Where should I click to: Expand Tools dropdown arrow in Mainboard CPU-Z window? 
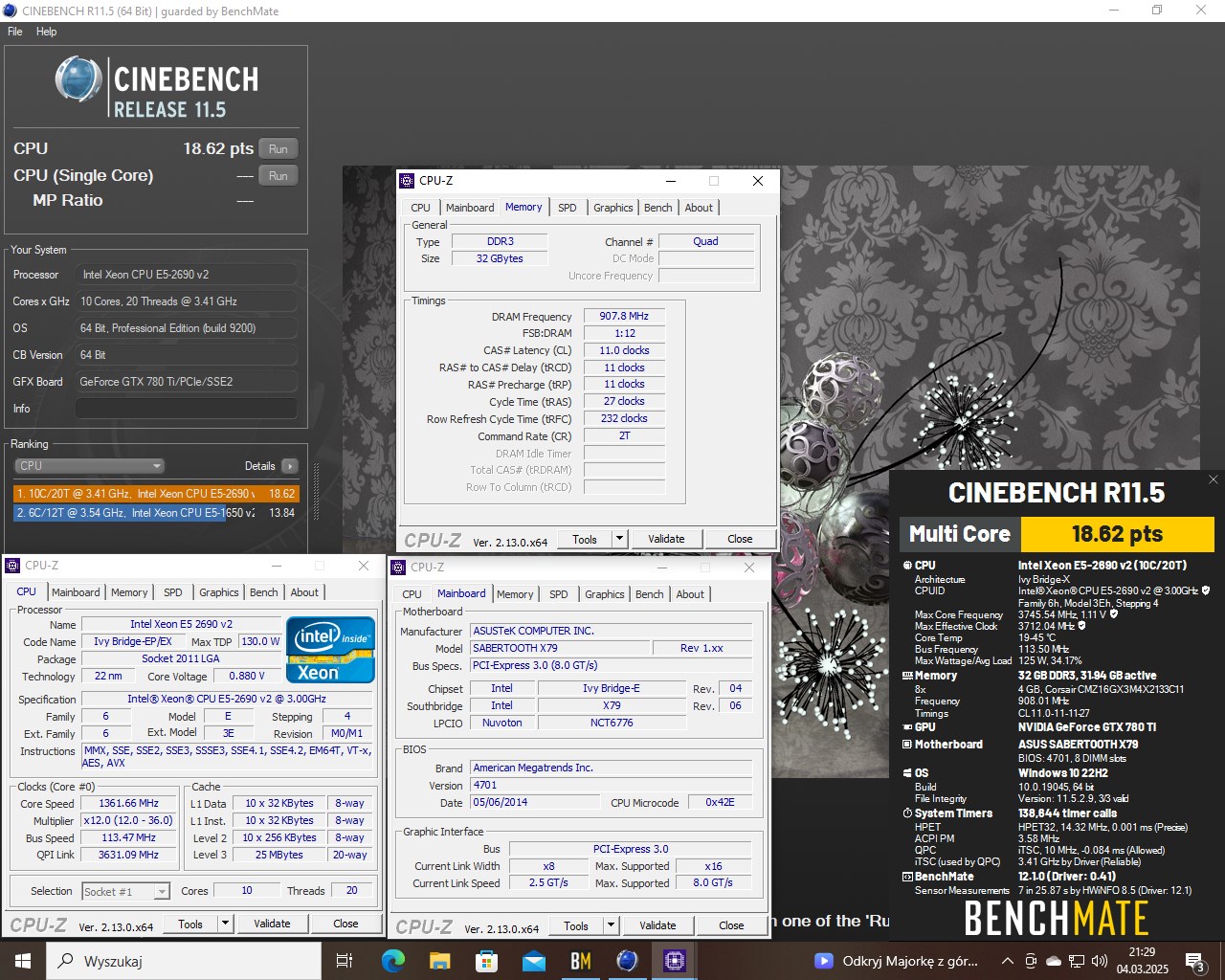611,925
